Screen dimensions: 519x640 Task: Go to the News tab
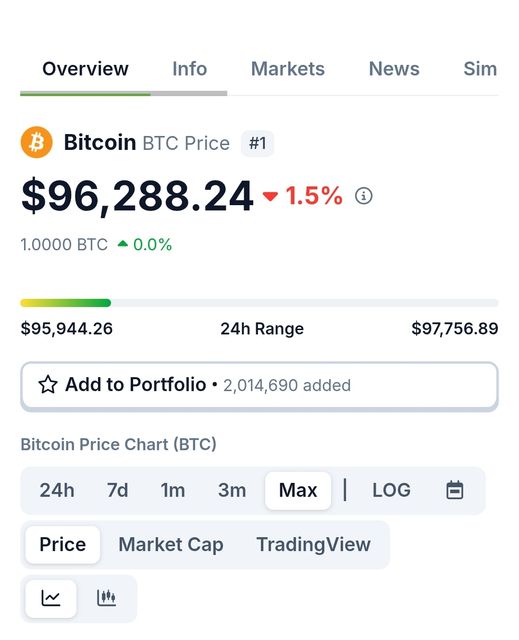(394, 69)
